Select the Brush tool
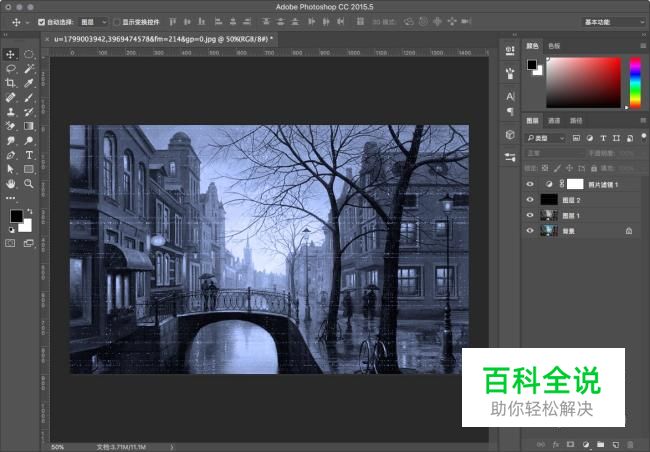650x452 pixels. pyautogui.click(x=29, y=97)
